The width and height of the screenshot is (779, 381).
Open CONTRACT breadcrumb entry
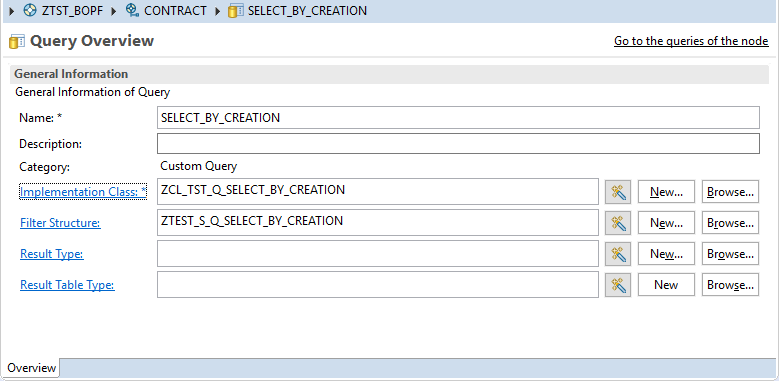point(175,11)
